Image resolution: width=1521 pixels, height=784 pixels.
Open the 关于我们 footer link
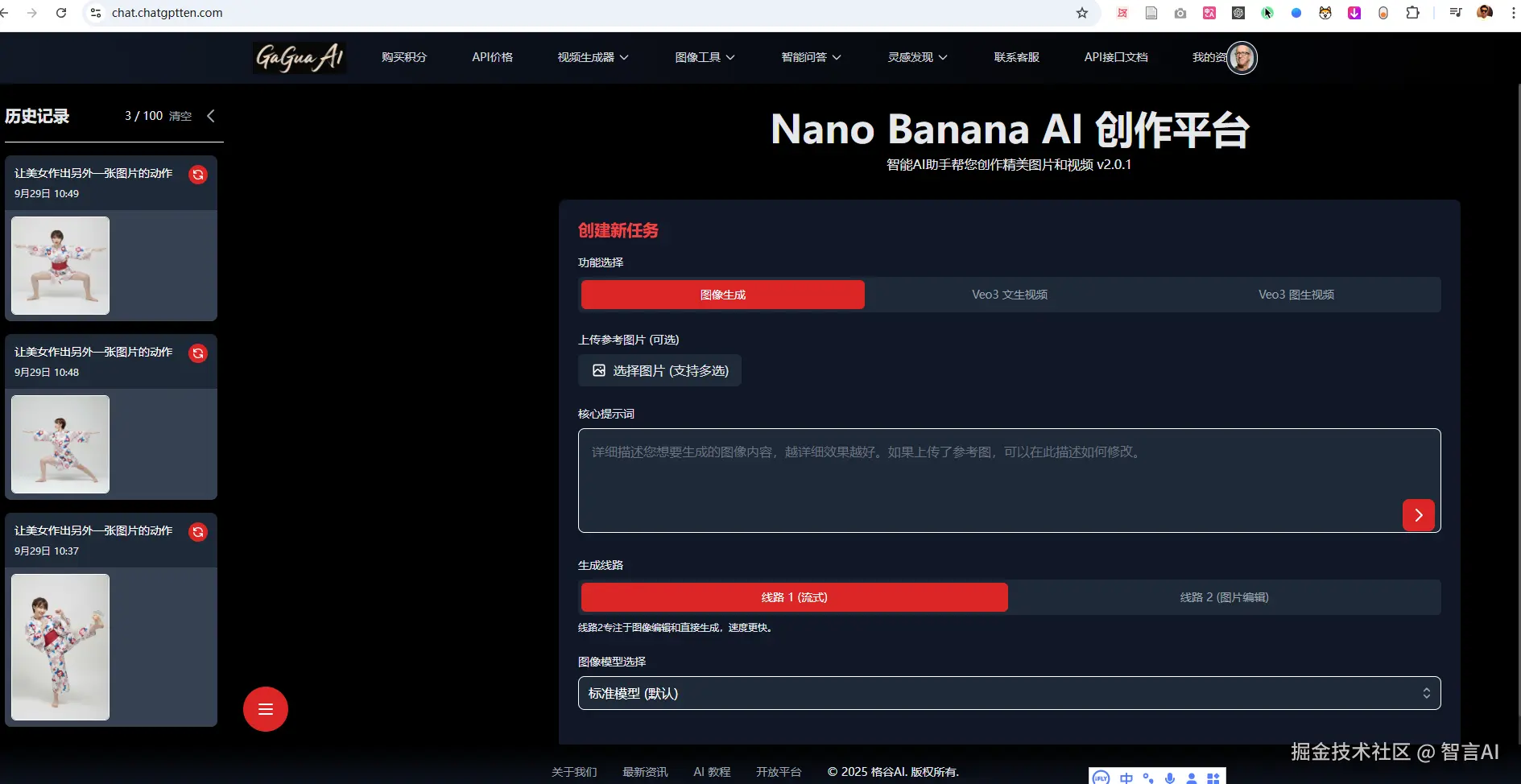pos(574,772)
